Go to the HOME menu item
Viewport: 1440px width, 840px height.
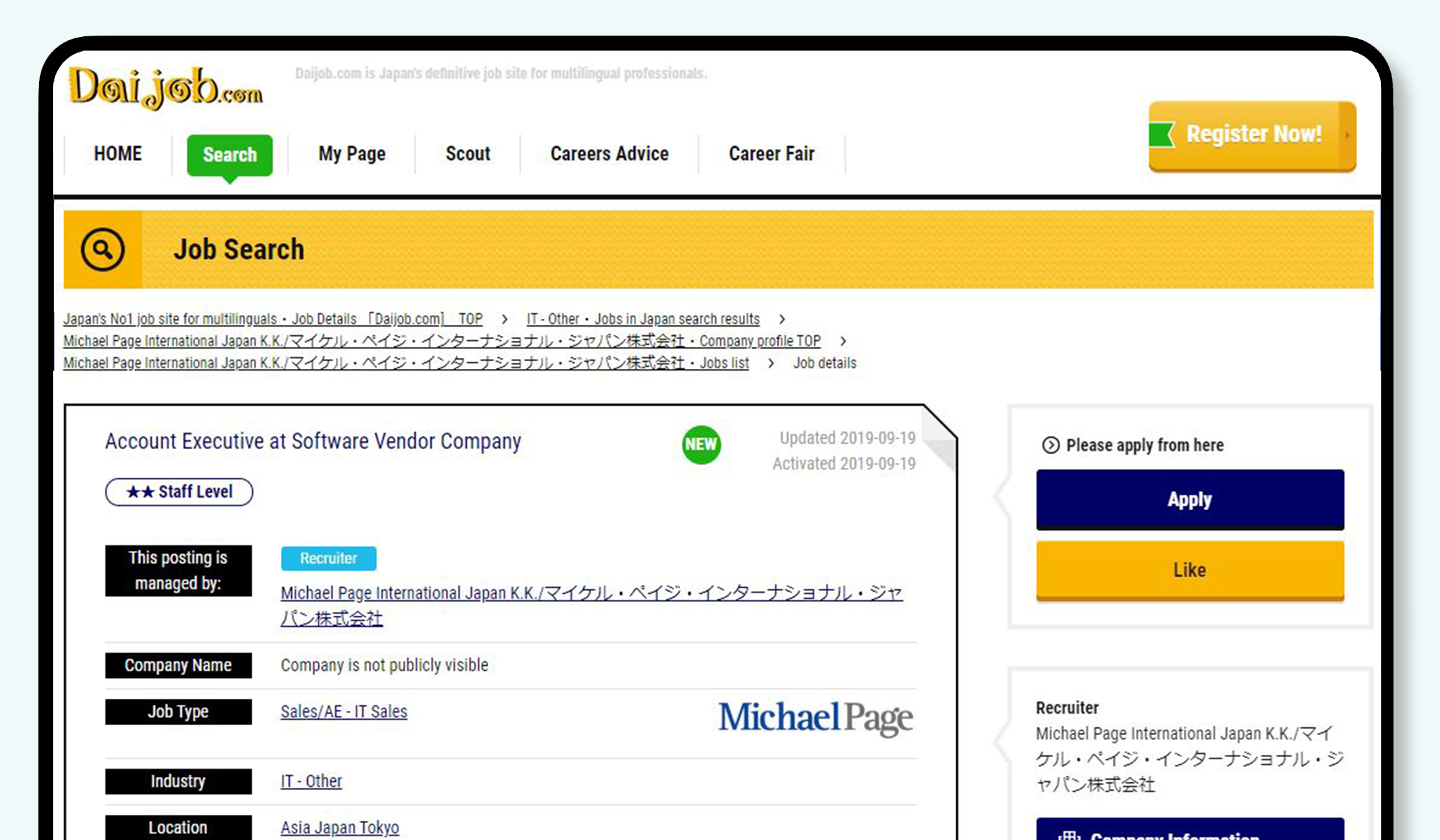tap(118, 154)
